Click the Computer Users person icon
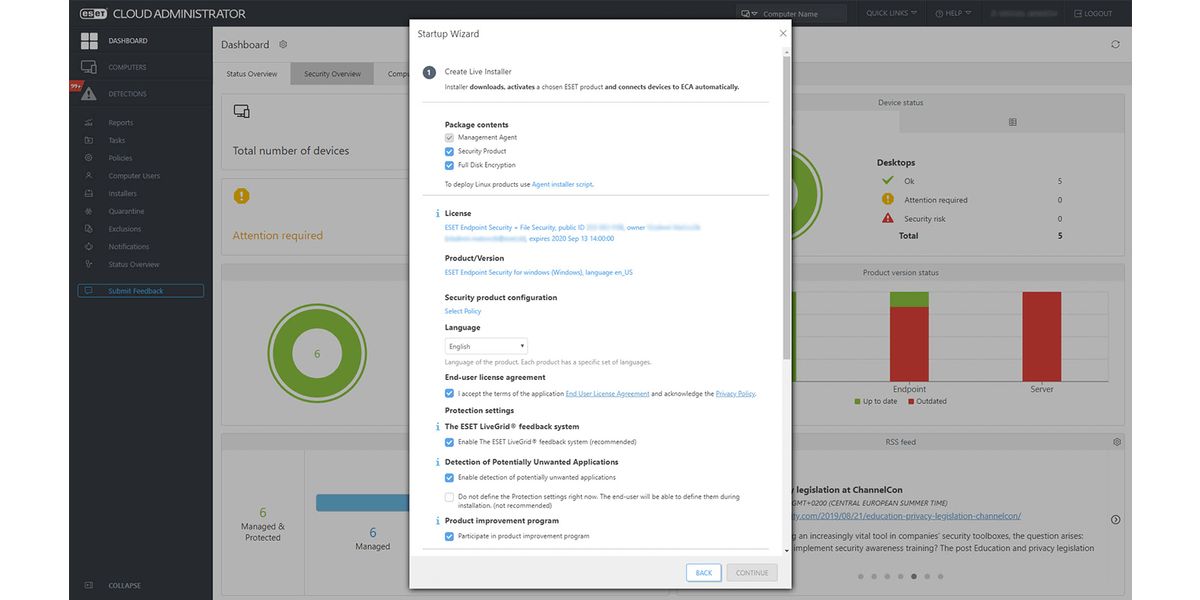1200x600 pixels. tap(89, 176)
